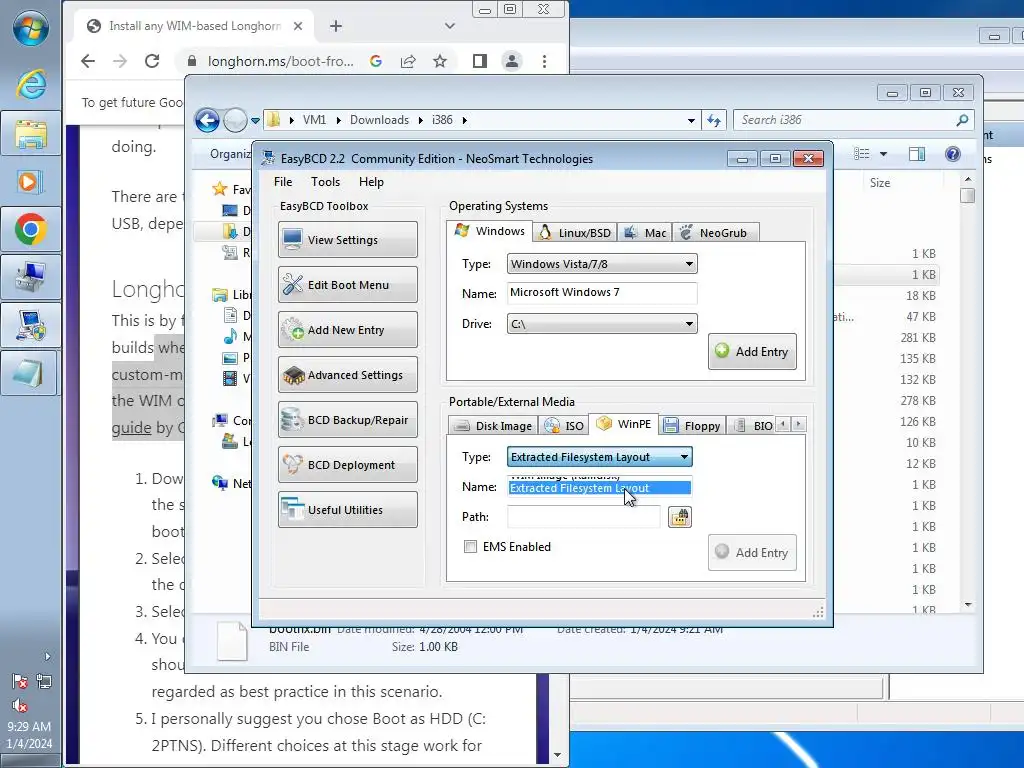The image size is (1024, 768).
Task: Select the Windows operating system tab
Action: (490, 231)
